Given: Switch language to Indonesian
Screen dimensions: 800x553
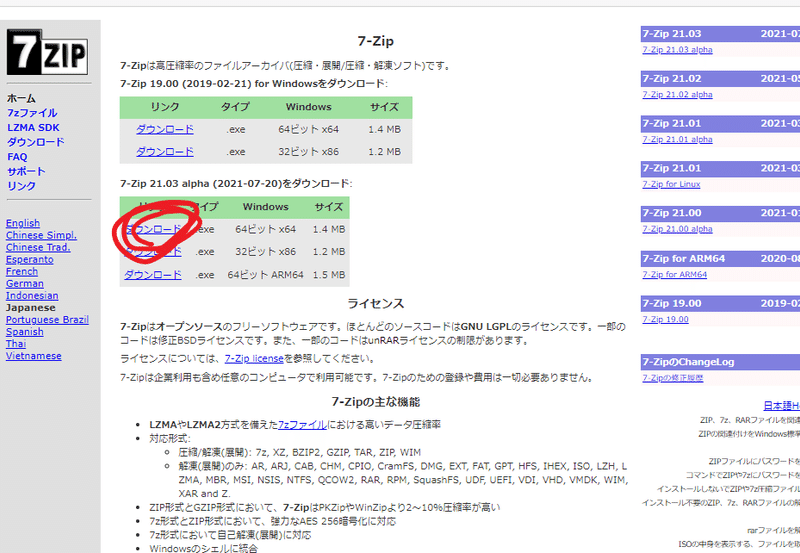Looking at the screenshot, I should 32,296.
